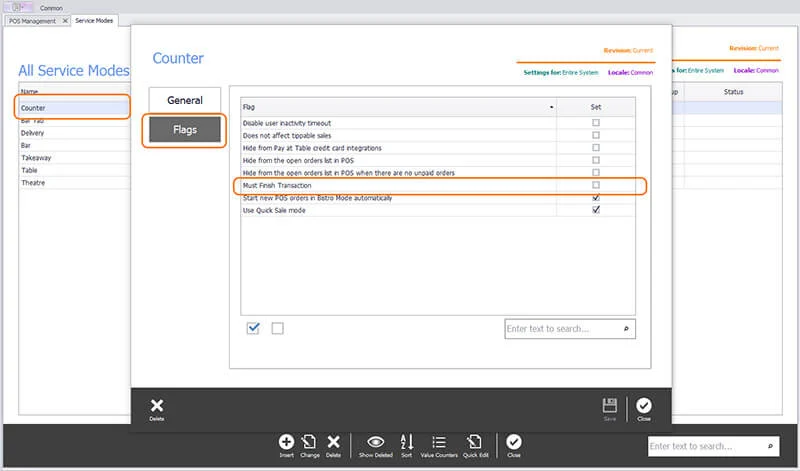Toggle Hide from the open orders list in POS checkbox
Viewport: 800px width, 471px height.
click(x=596, y=160)
